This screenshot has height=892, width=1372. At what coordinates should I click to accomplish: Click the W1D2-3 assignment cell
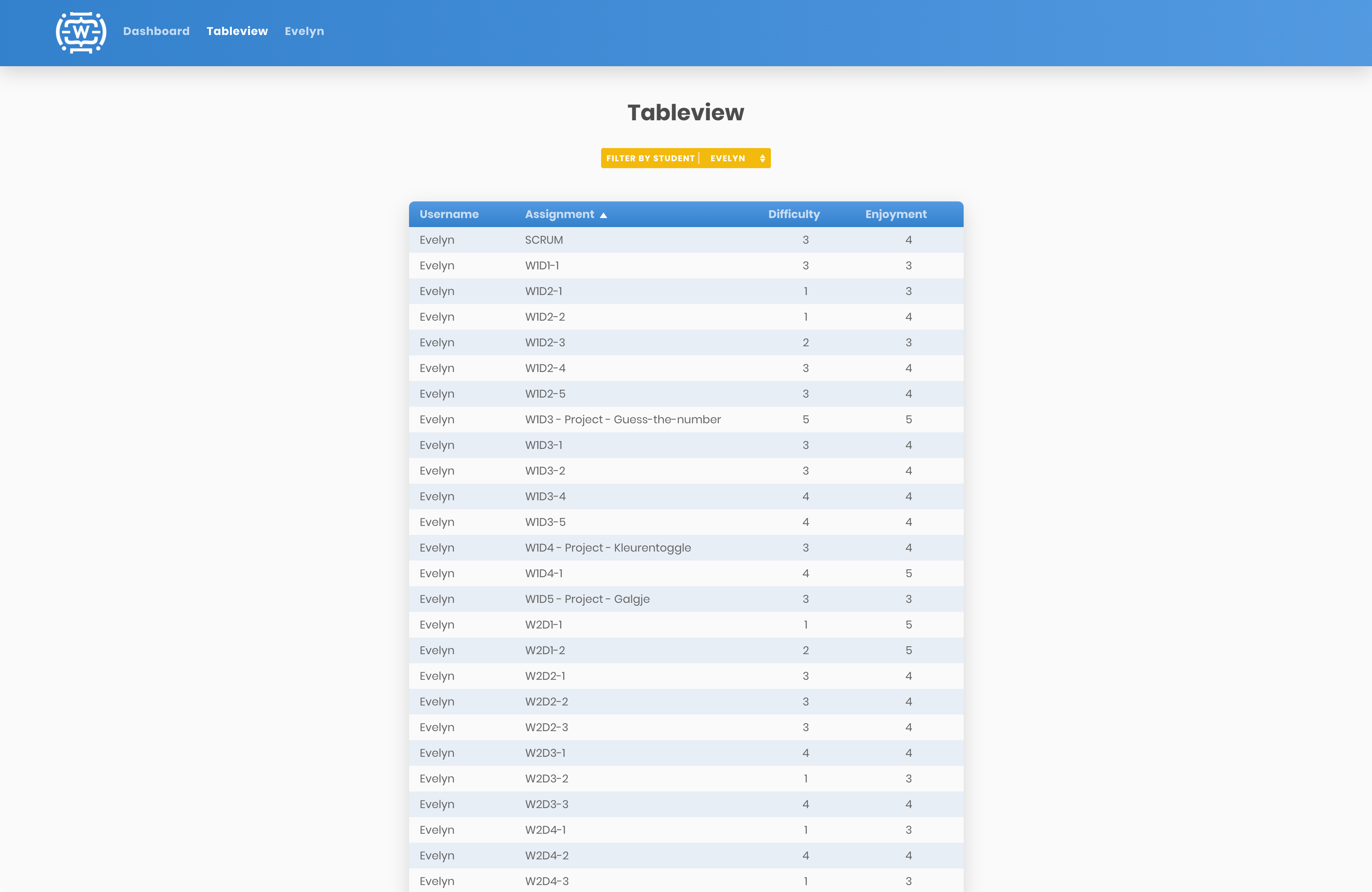545,343
